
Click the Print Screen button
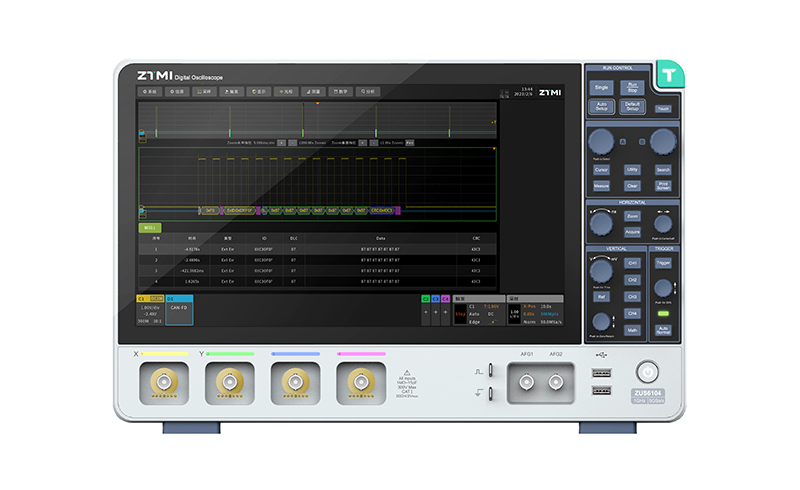663,186
